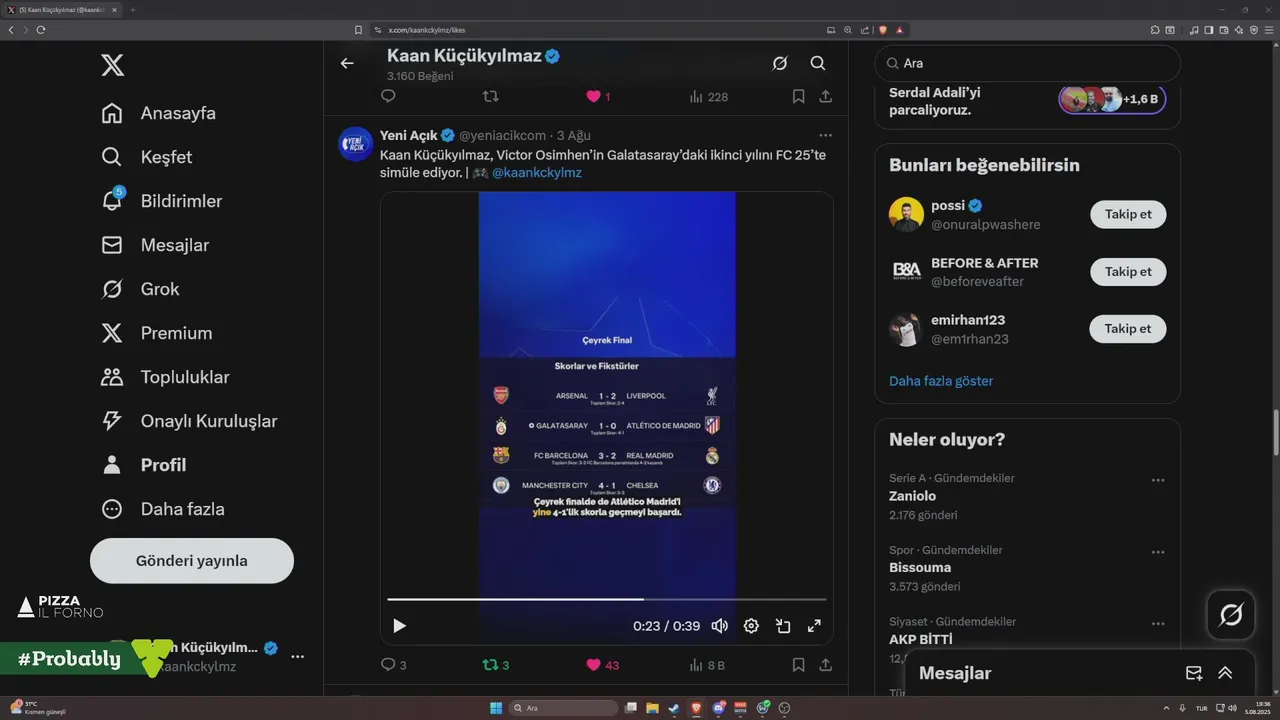The width and height of the screenshot is (1280, 720).
Task: Open options for AKP BİTTİ trend
Action: pyautogui.click(x=1158, y=624)
